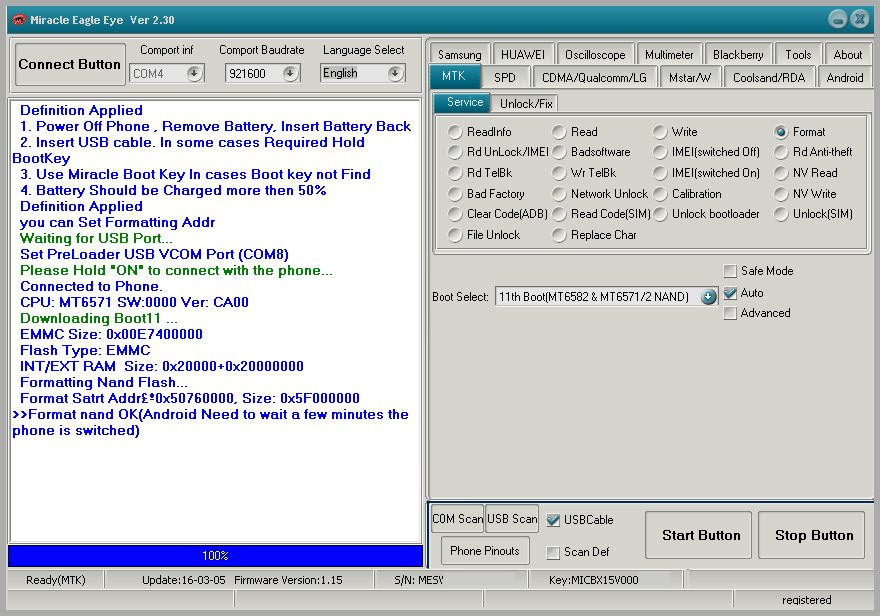This screenshot has height=616, width=880.
Task: Open the Coolsand/RDA tab
Action: [769, 77]
